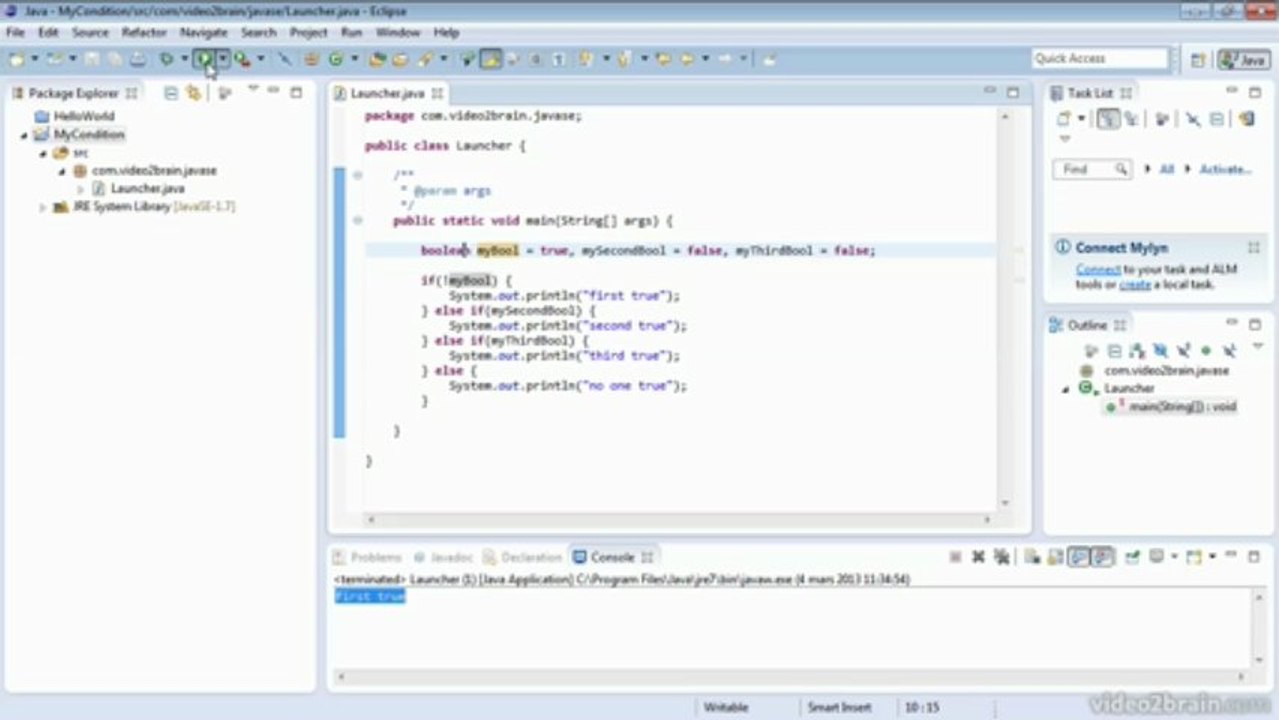Viewport: 1279px width, 720px height.
Task: Toggle Link with Editor in Package Explorer
Action: 193,93
